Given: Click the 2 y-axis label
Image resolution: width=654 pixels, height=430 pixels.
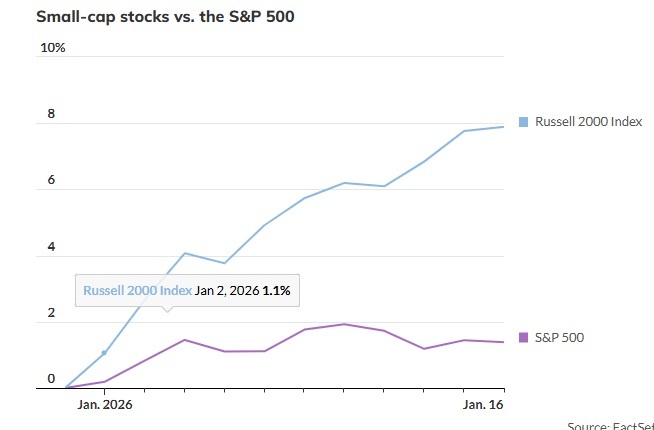Looking at the screenshot, I should click(x=51, y=313).
